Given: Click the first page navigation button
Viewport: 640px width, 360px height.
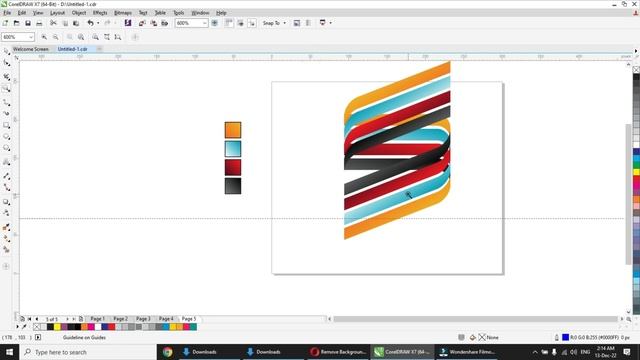Looking at the screenshot, I should tap(29, 319).
